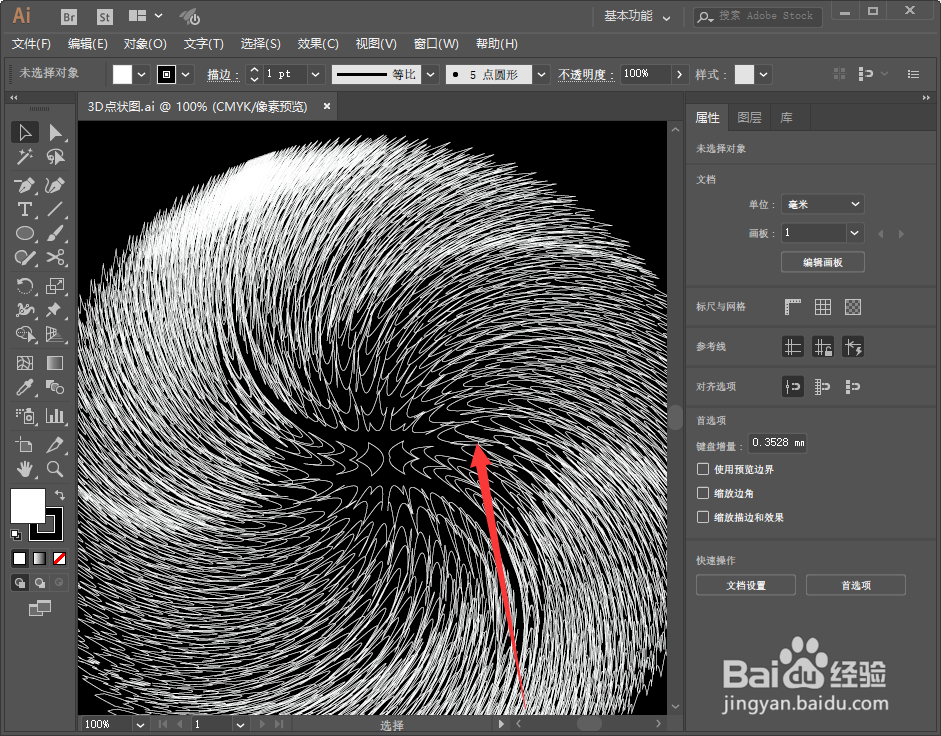Open the 画板 number dropdown
The width and height of the screenshot is (941, 736).
coord(855,233)
